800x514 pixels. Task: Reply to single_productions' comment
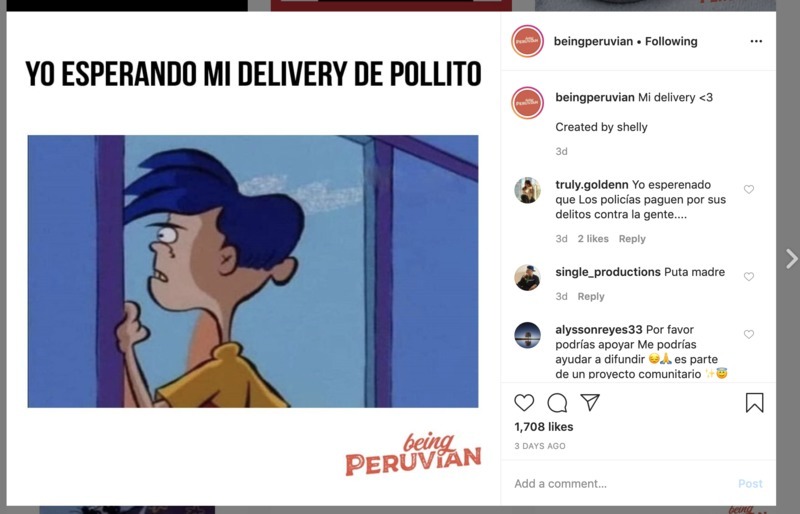coord(591,297)
